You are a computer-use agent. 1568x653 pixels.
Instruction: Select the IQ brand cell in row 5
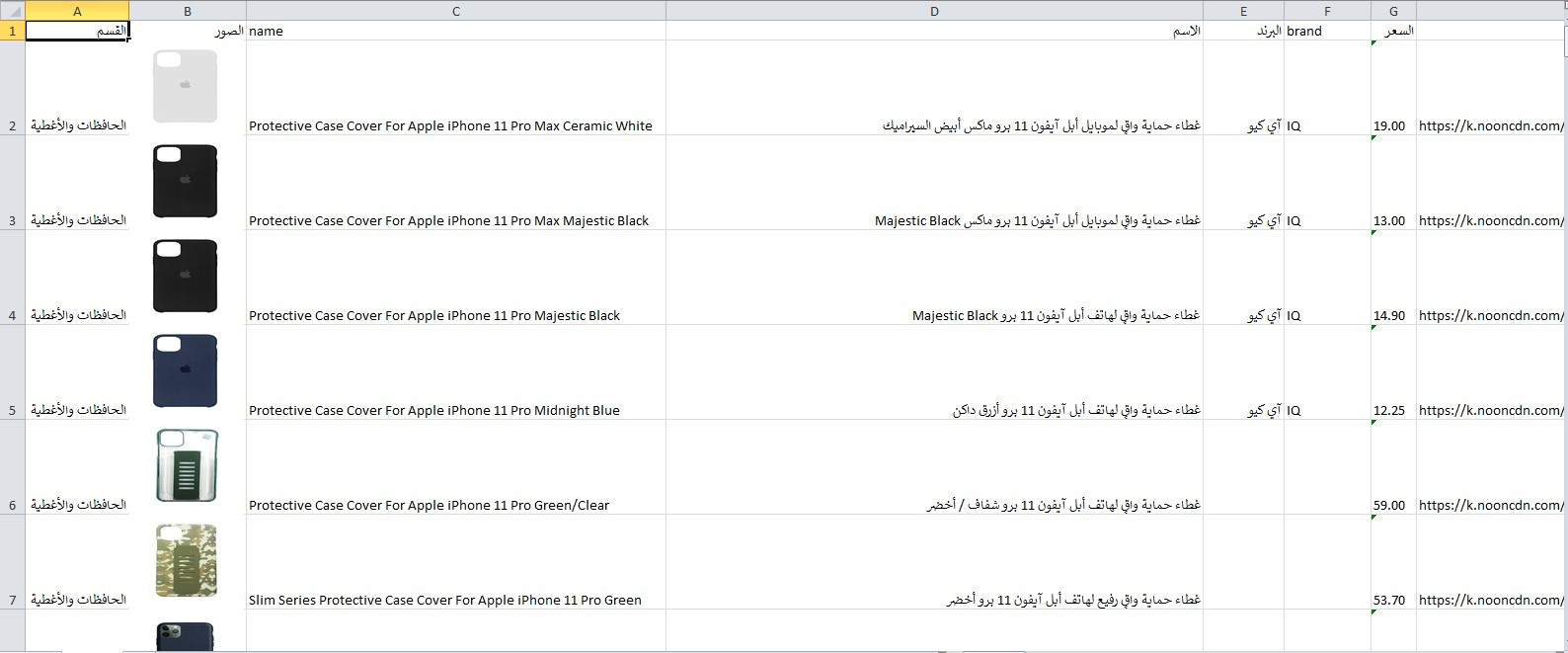point(1327,372)
